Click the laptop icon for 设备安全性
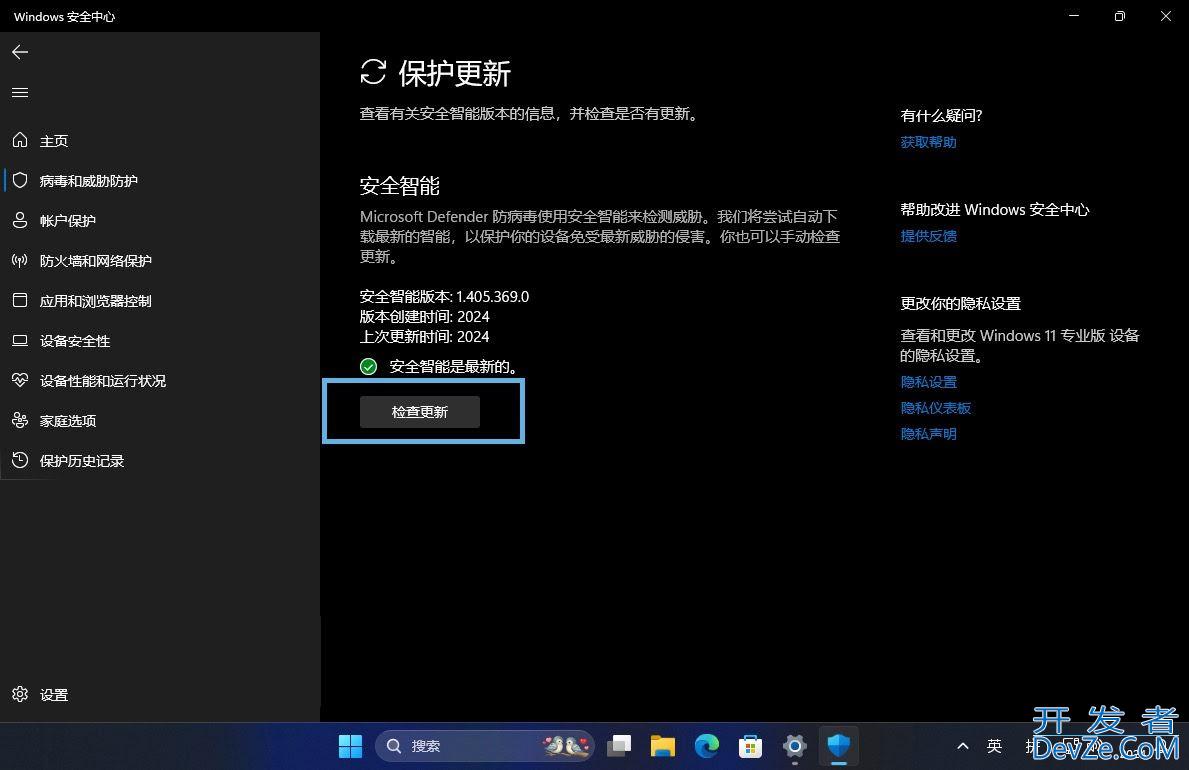The width and height of the screenshot is (1189, 770). [20, 341]
